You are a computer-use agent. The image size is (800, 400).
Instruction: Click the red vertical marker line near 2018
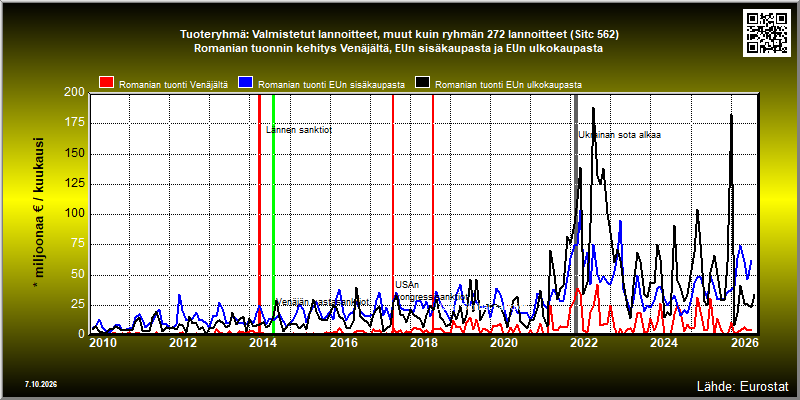click(x=433, y=214)
